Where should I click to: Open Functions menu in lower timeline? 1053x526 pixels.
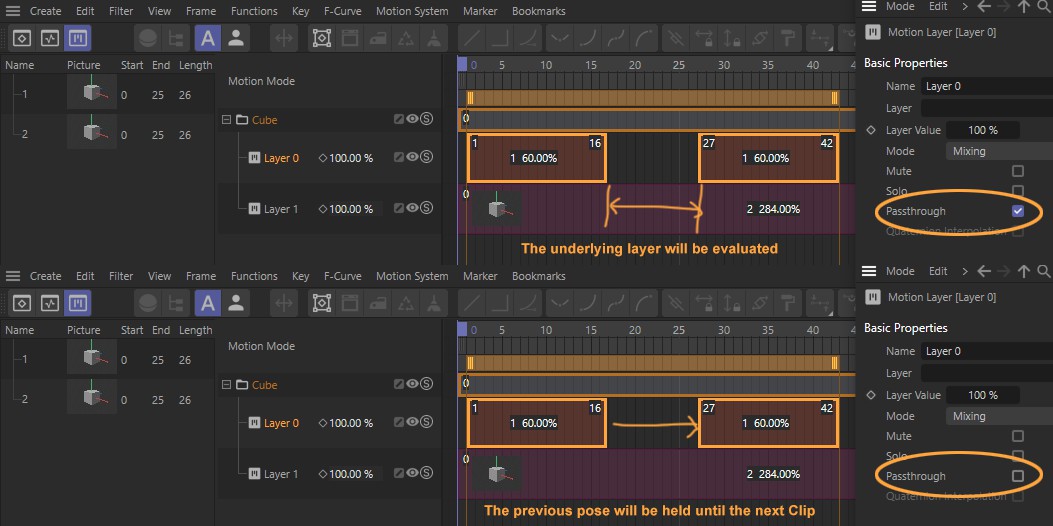(x=254, y=276)
